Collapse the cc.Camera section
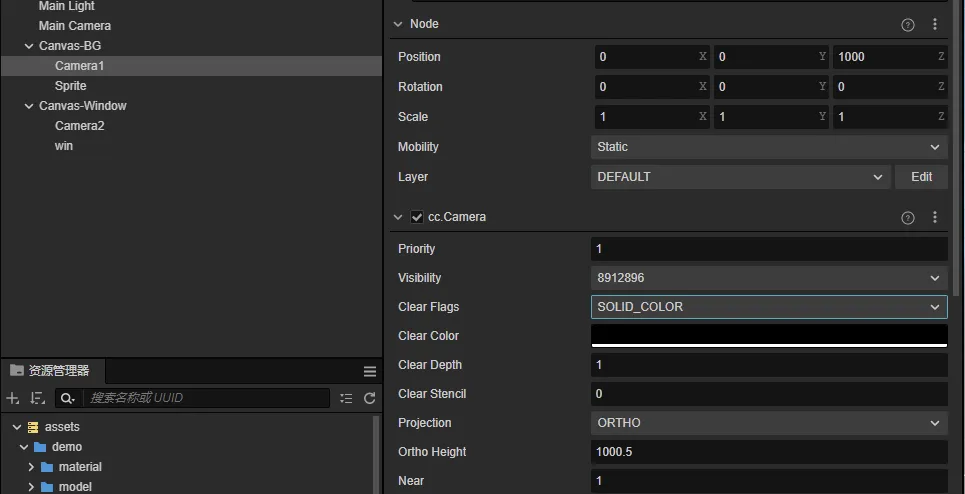 [398, 217]
